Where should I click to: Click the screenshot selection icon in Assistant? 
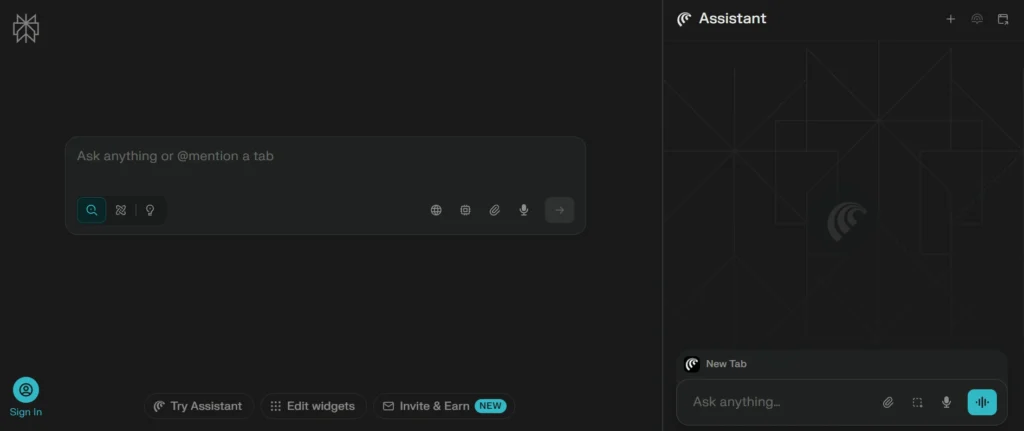917,402
